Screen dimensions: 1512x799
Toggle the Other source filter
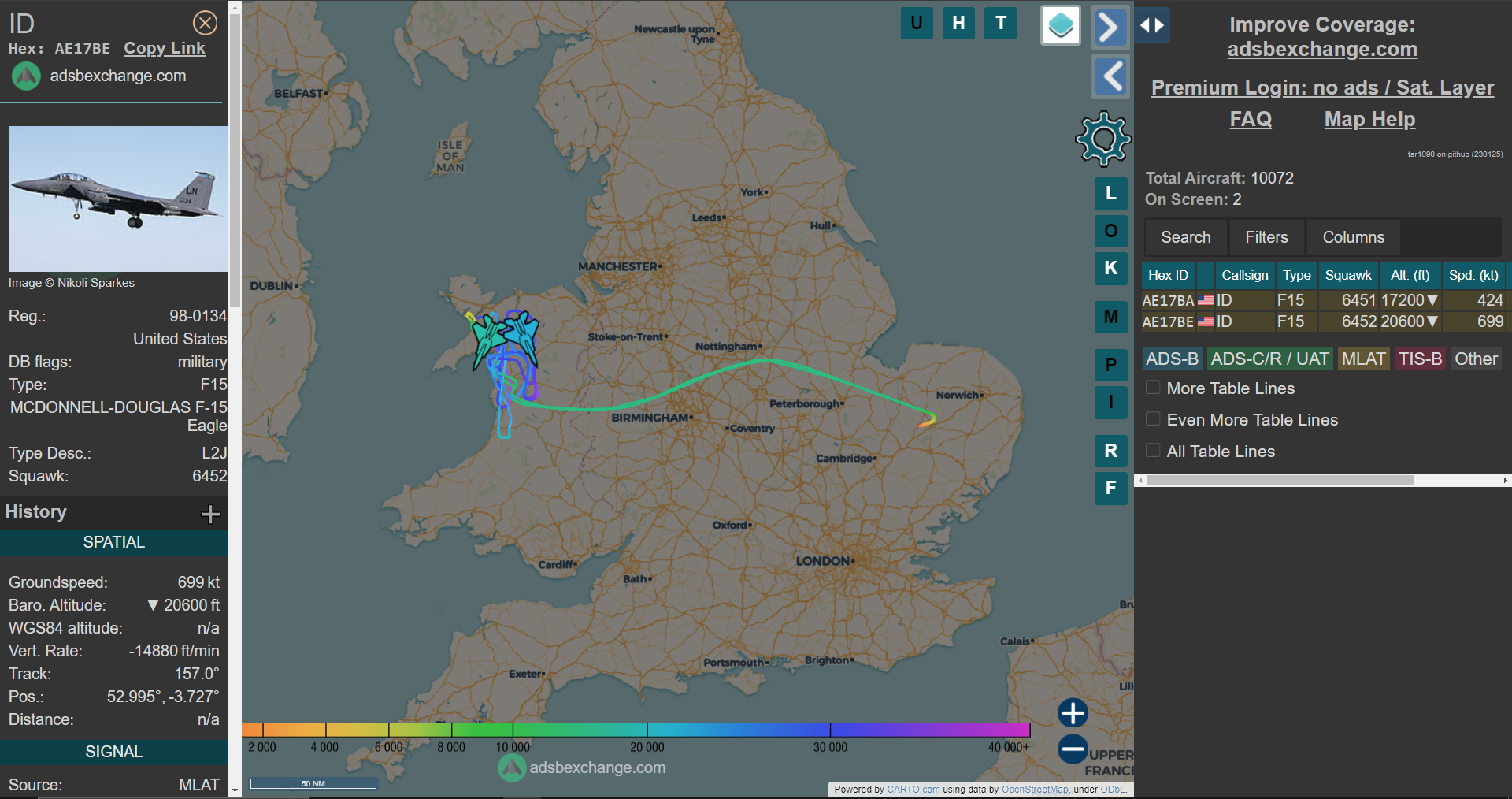tap(1476, 359)
